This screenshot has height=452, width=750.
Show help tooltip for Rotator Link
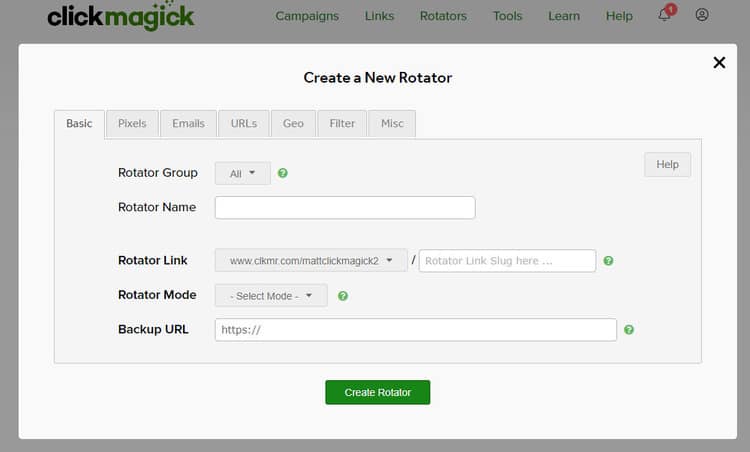(608, 261)
